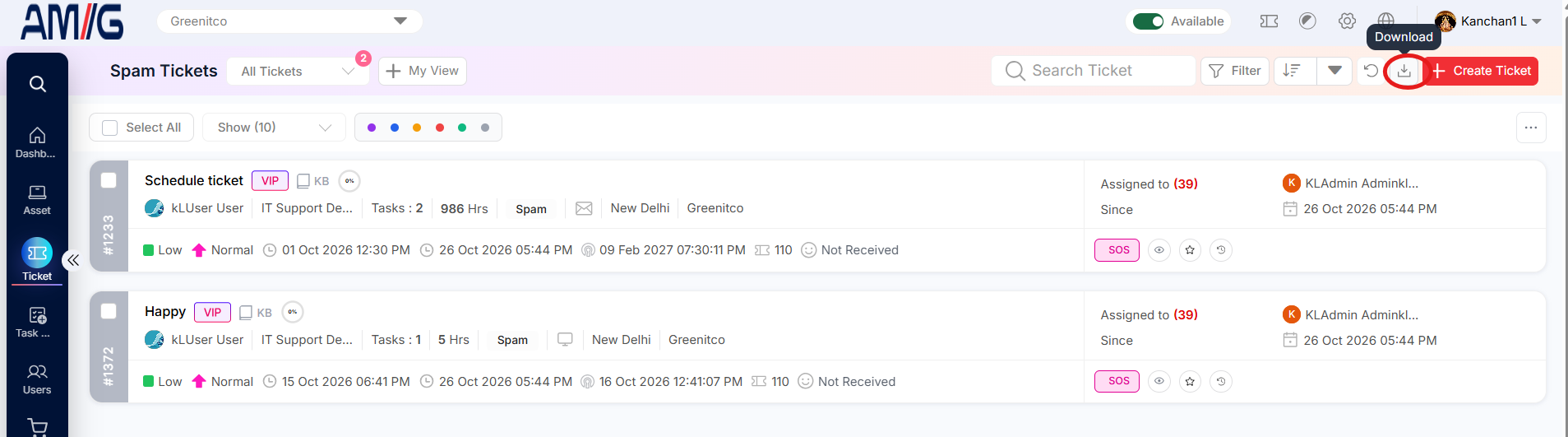Expand the All Tickets view dropdown

click(x=298, y=72)
